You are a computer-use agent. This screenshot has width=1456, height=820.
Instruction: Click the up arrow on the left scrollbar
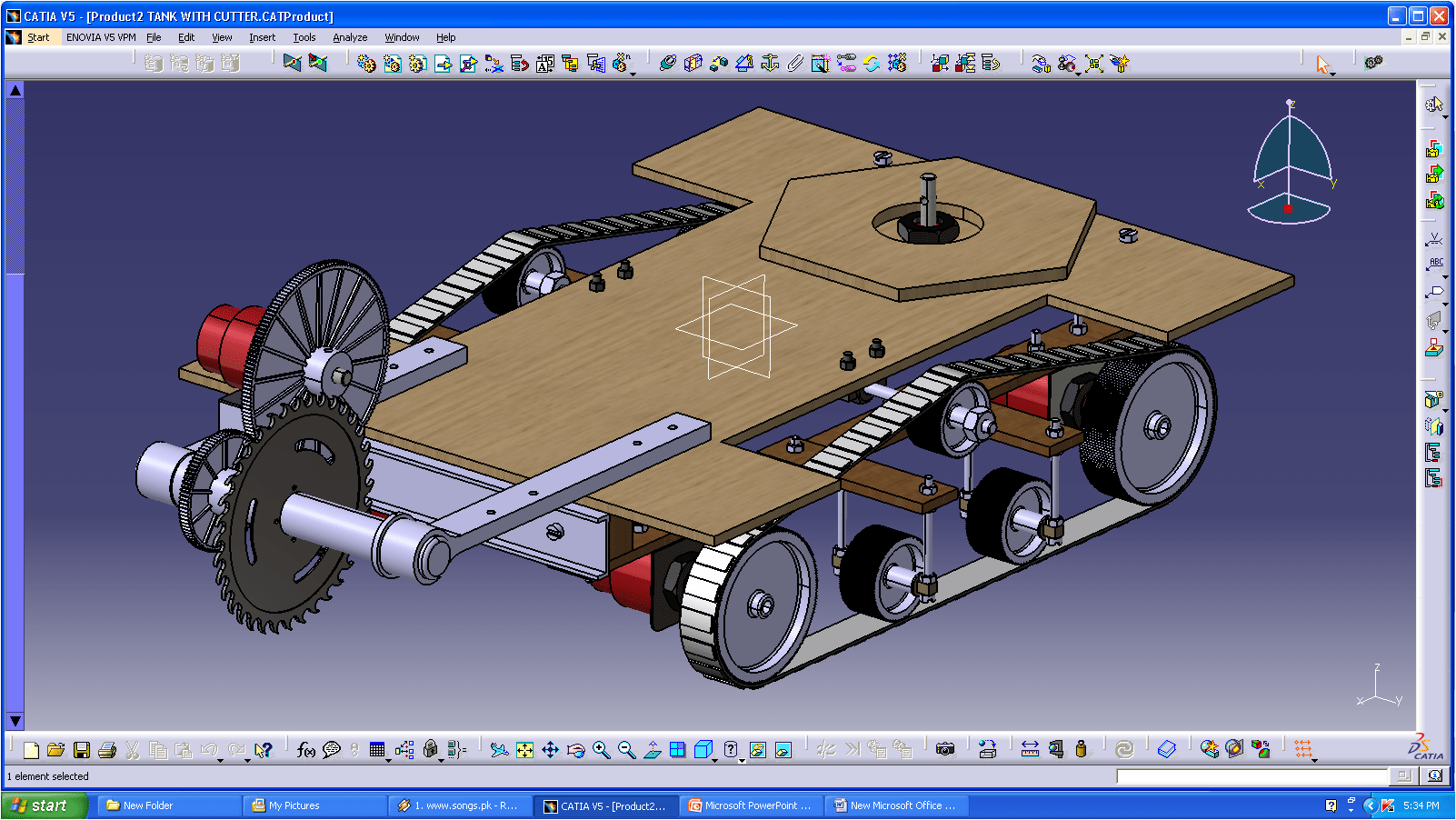click(x=14, y=90)
